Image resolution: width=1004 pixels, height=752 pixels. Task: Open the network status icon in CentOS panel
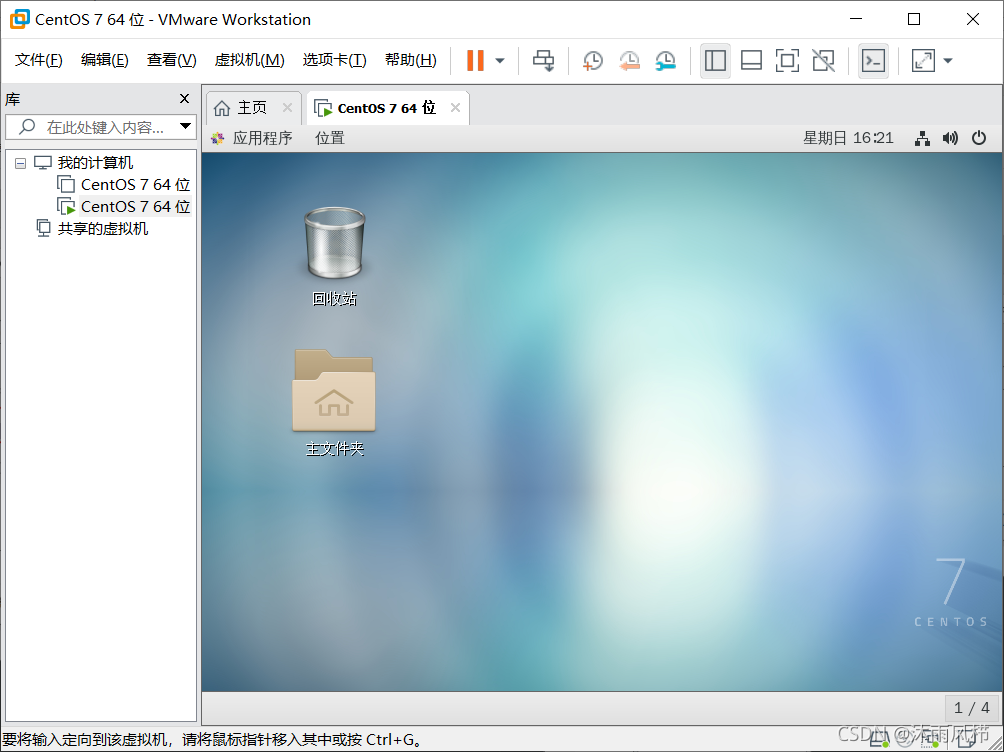tap(922, 138)
